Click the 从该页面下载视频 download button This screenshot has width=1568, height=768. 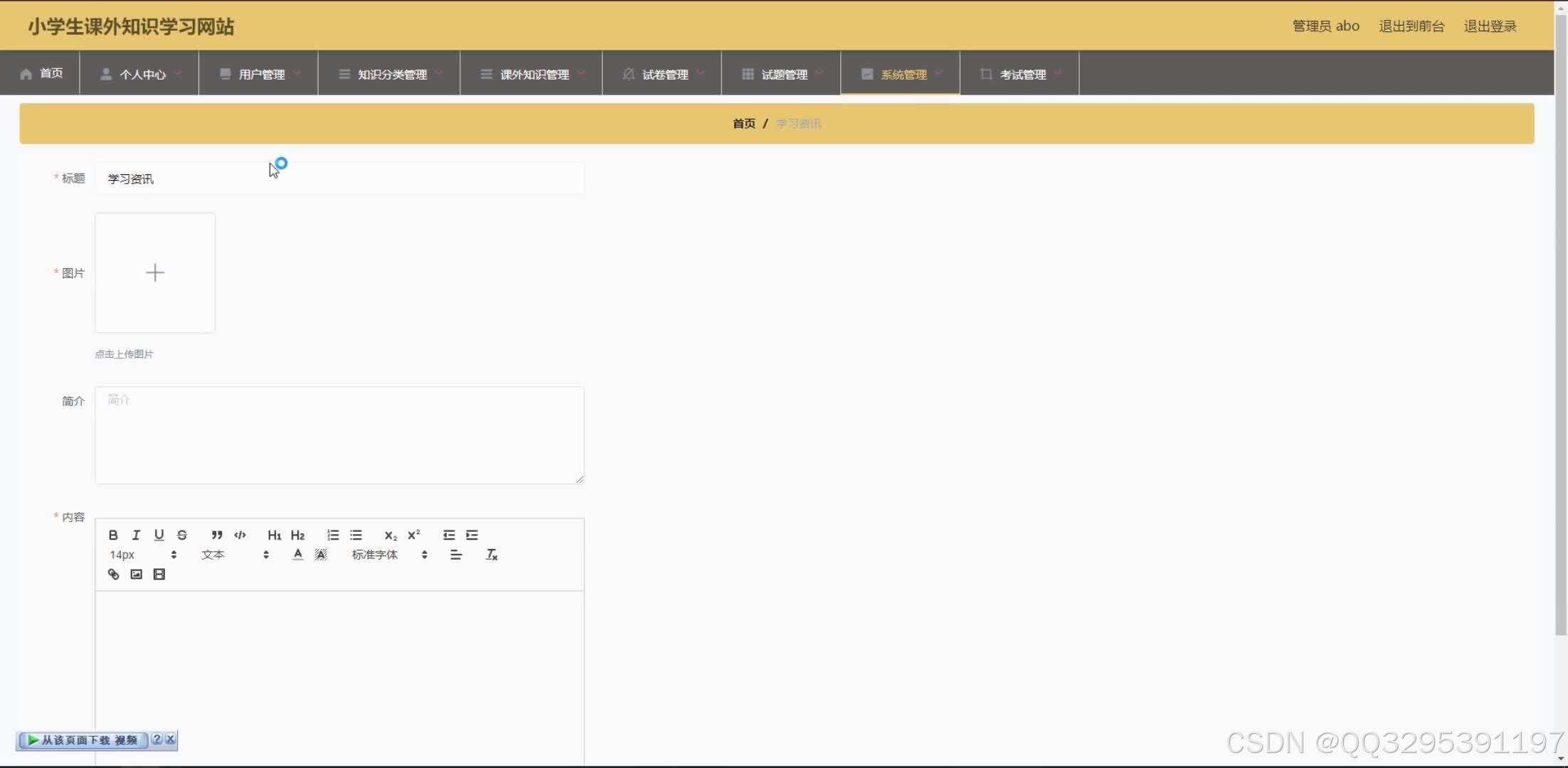point(83,740)
